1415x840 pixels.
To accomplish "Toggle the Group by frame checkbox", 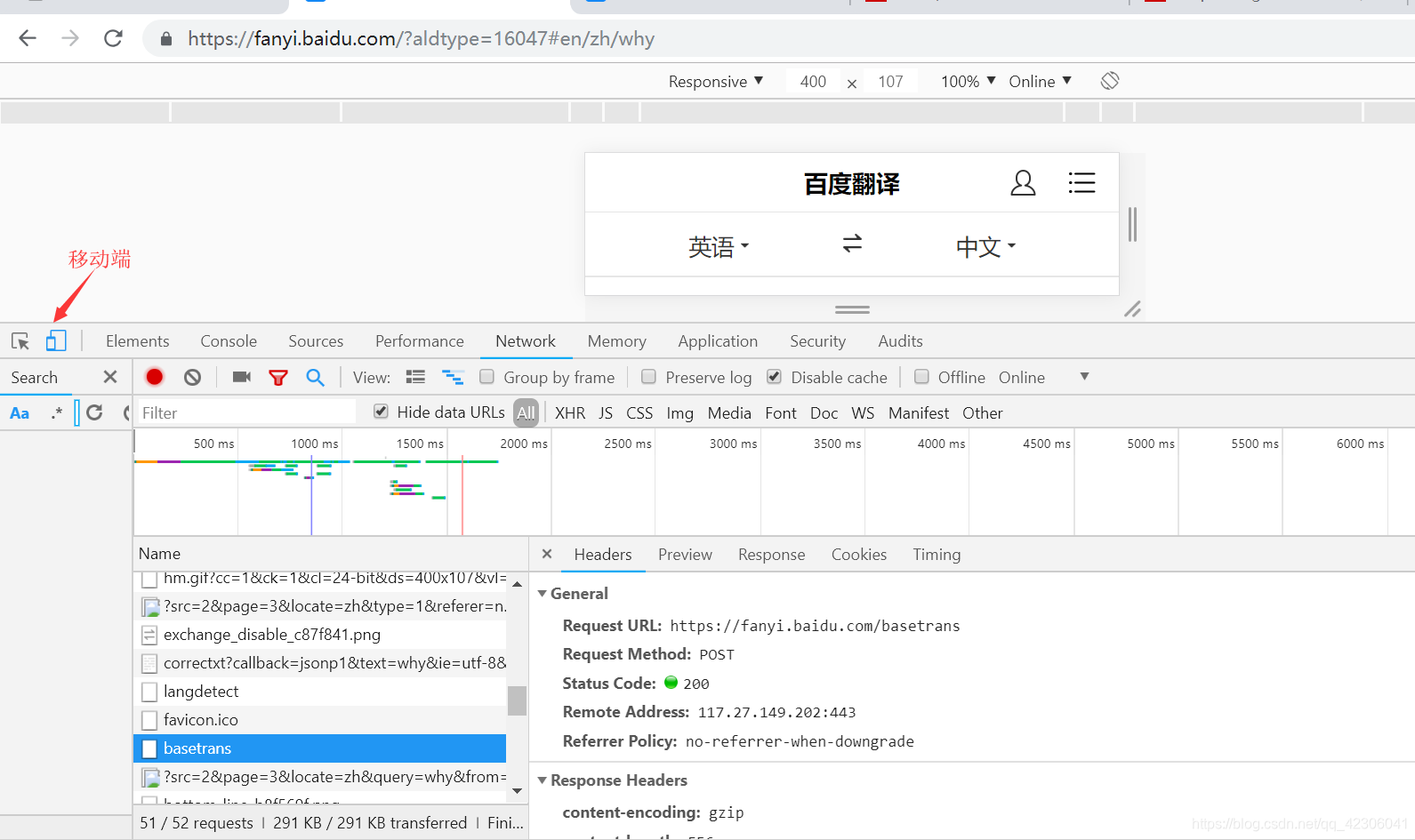I will pos(486,377).
